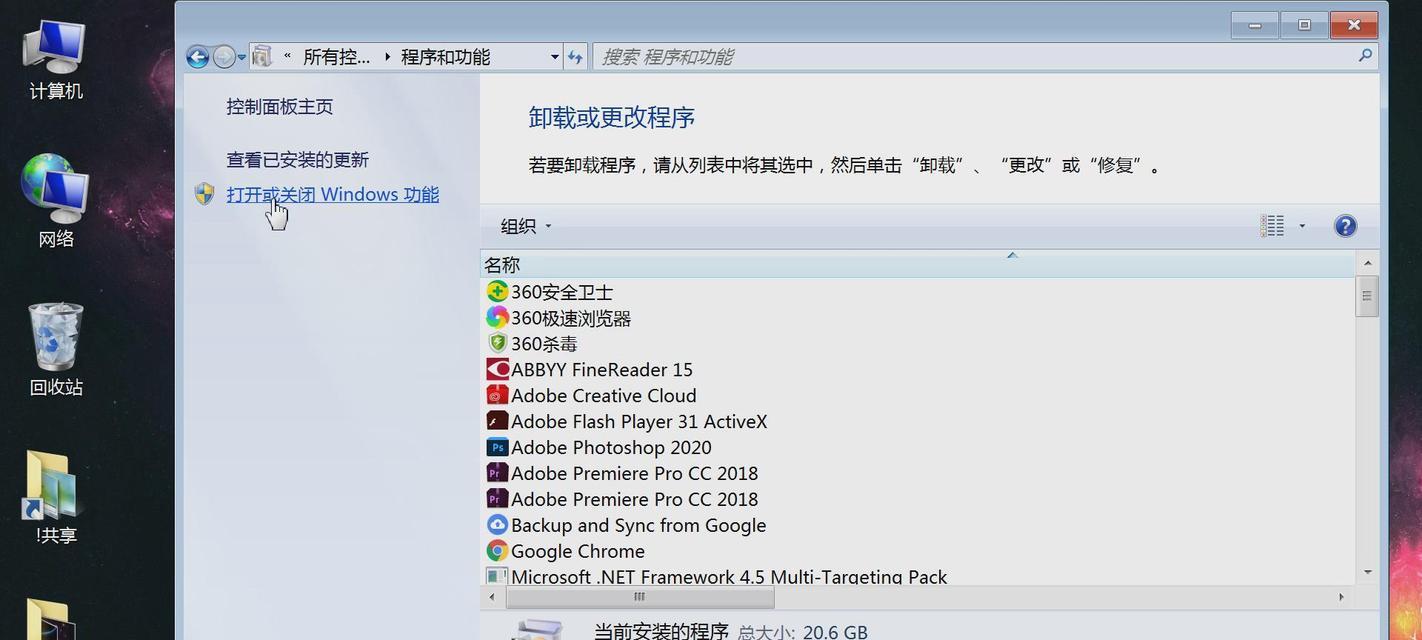Screen dimensions: 1422x640
Task: Click the Adobe Flash Player icon
Action: click(497, 421)
